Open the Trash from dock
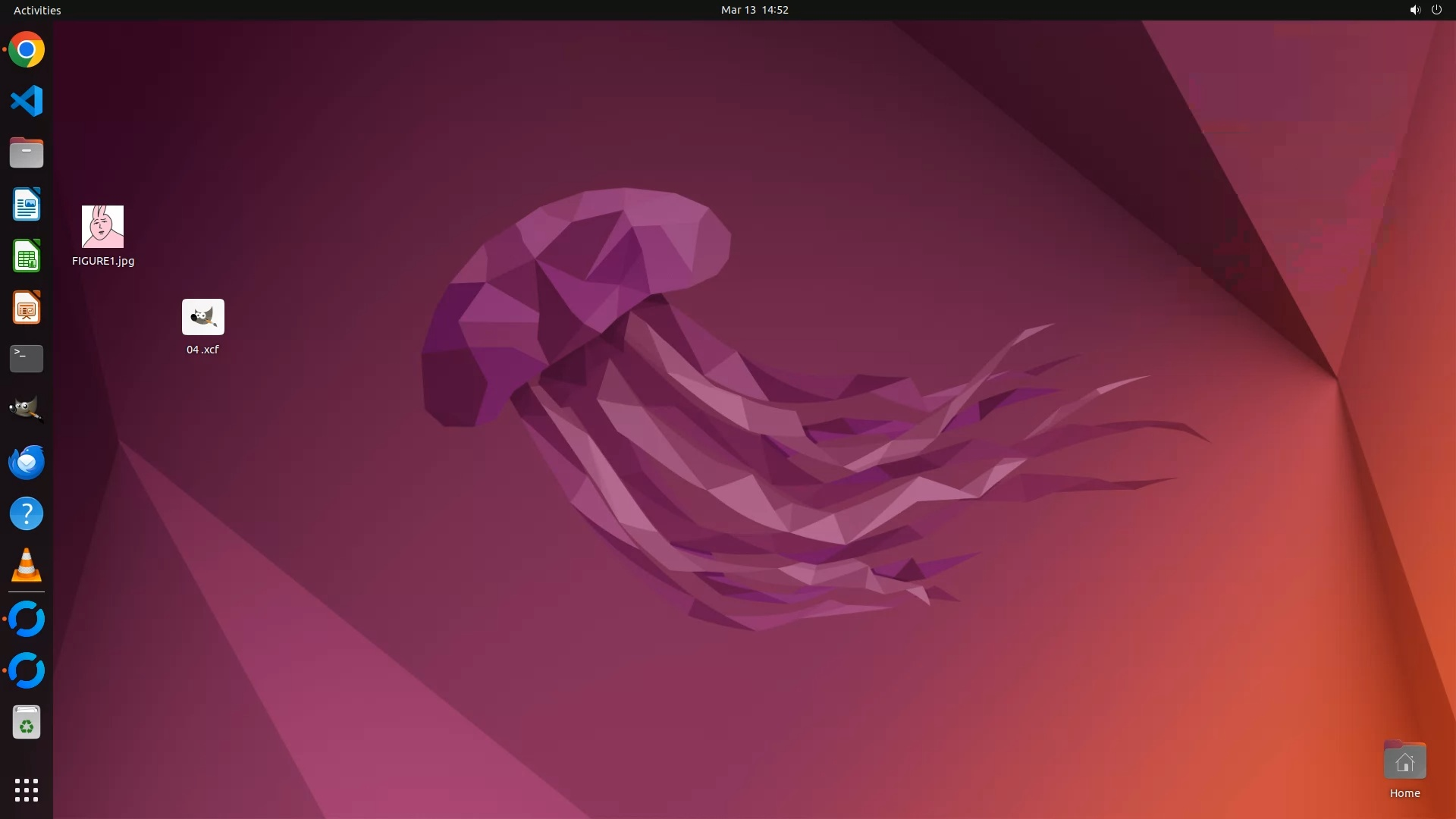Screen dimensions: 1456x819 coord(27,723)
